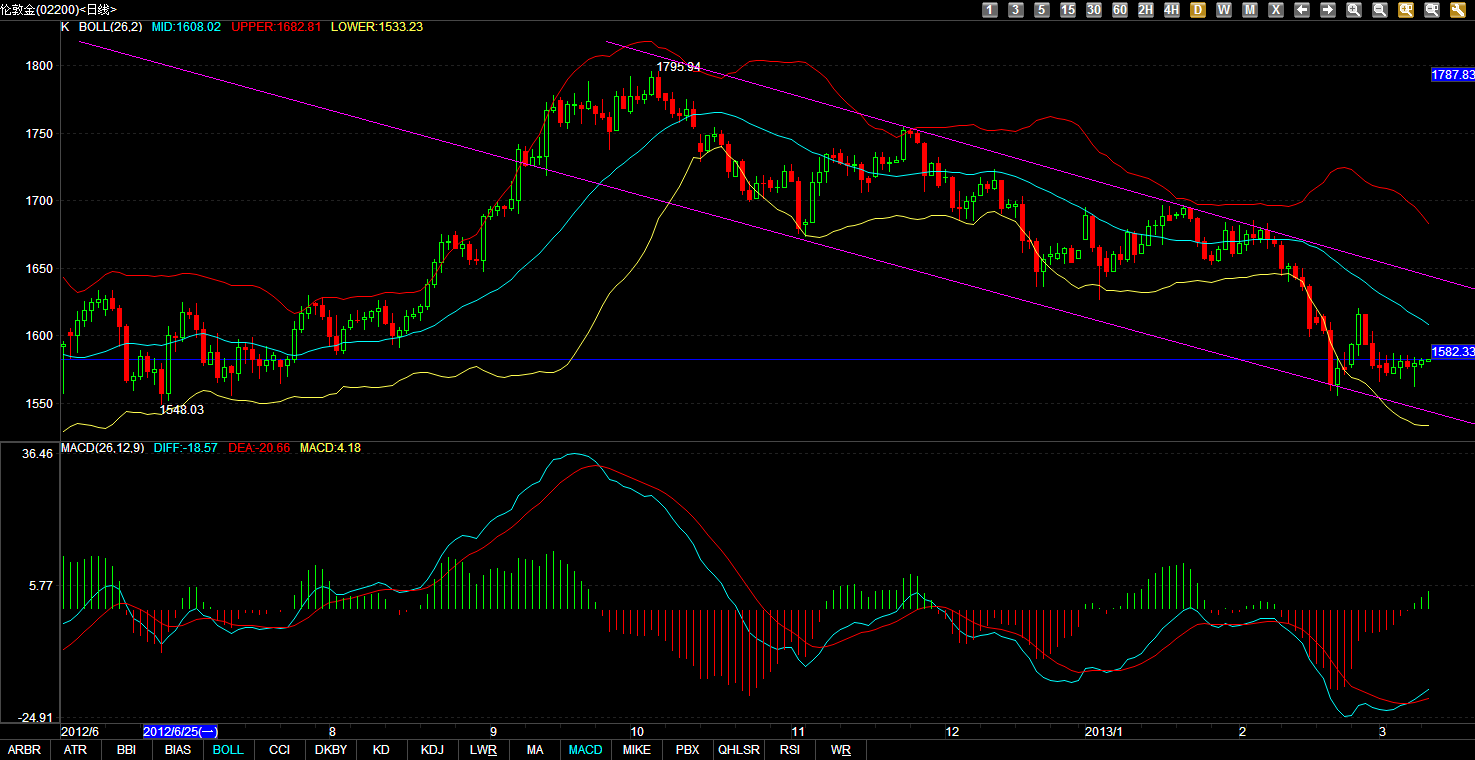The height and width of the screenshot is (760, 1475).
Task: Click the 1548.03 low price label
Action: (x=182, y=410)
